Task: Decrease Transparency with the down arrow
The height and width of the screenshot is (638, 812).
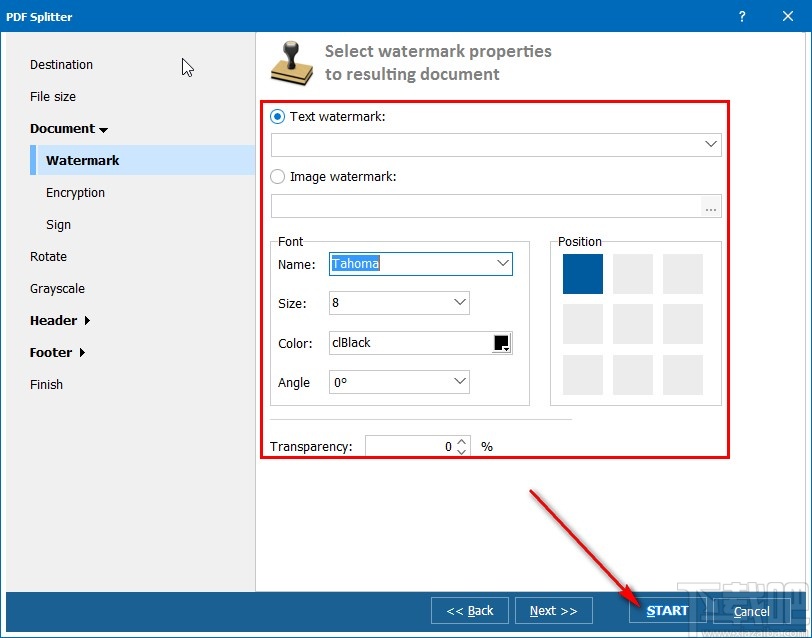Action: [x=462, y=452]
